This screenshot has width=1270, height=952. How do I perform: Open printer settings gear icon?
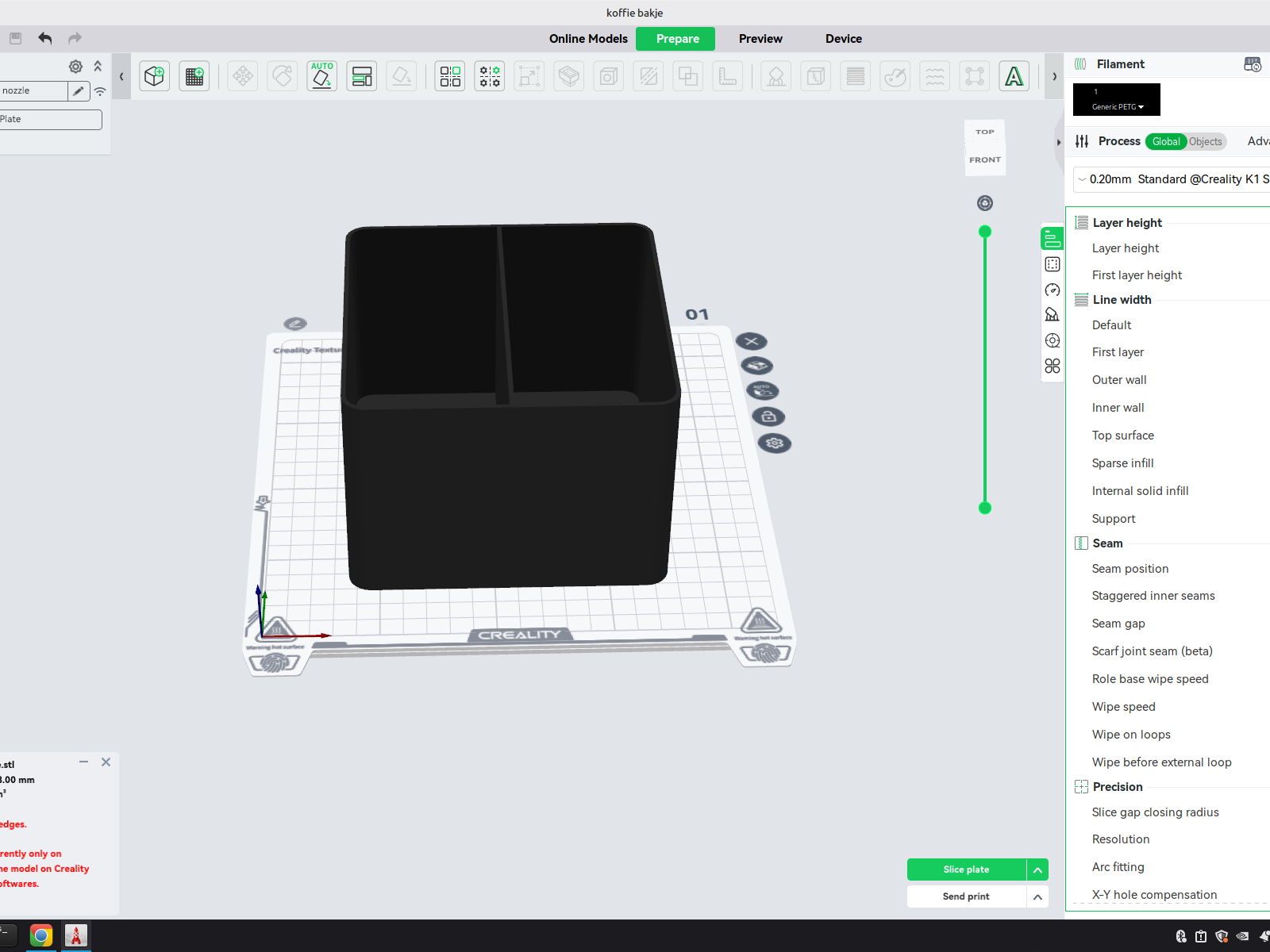coord(75,67)
